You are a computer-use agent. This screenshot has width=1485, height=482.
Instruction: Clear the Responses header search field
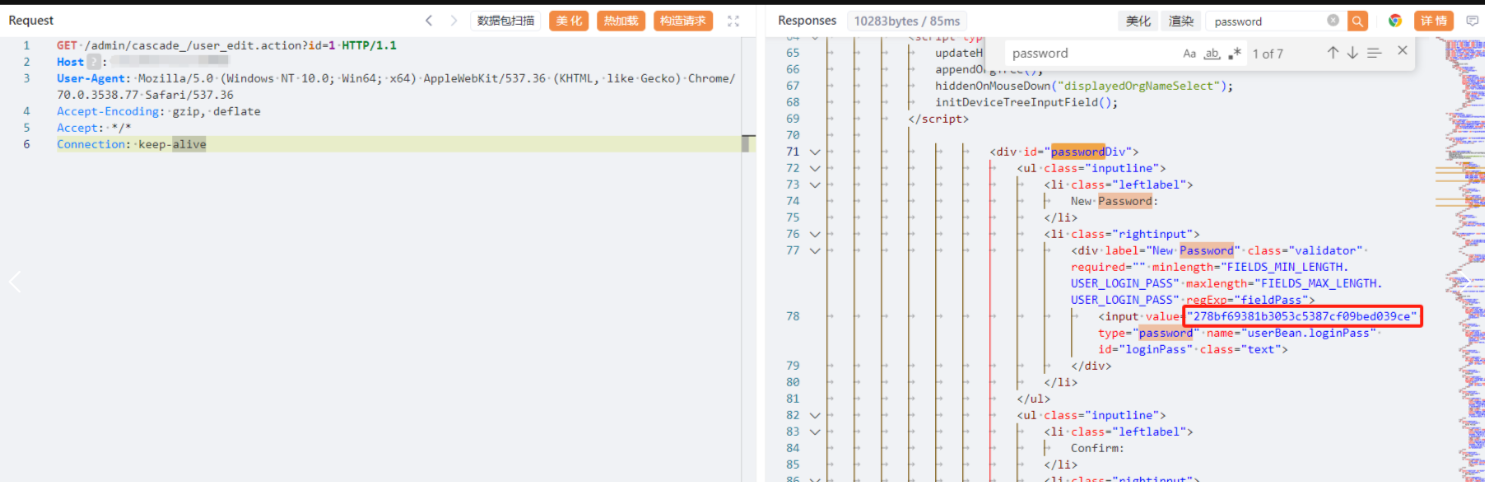pos(1333,21)
